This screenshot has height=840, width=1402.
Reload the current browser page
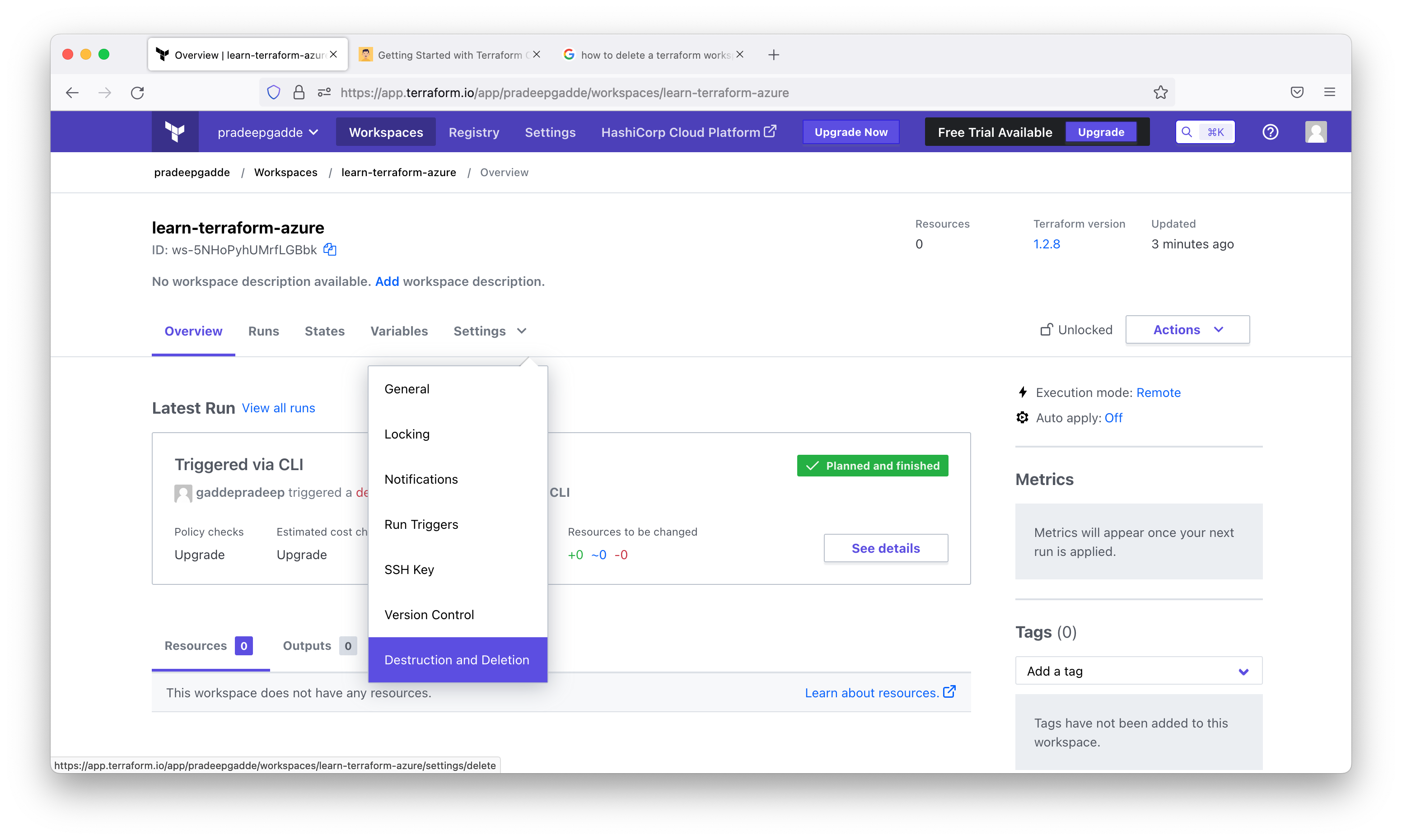138,92
